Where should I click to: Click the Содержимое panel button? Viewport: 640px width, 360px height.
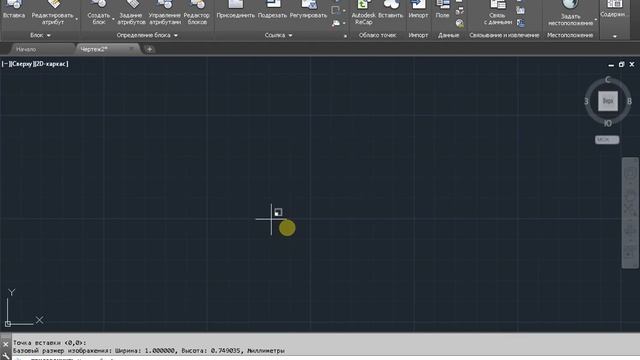(x=613, y=10)
